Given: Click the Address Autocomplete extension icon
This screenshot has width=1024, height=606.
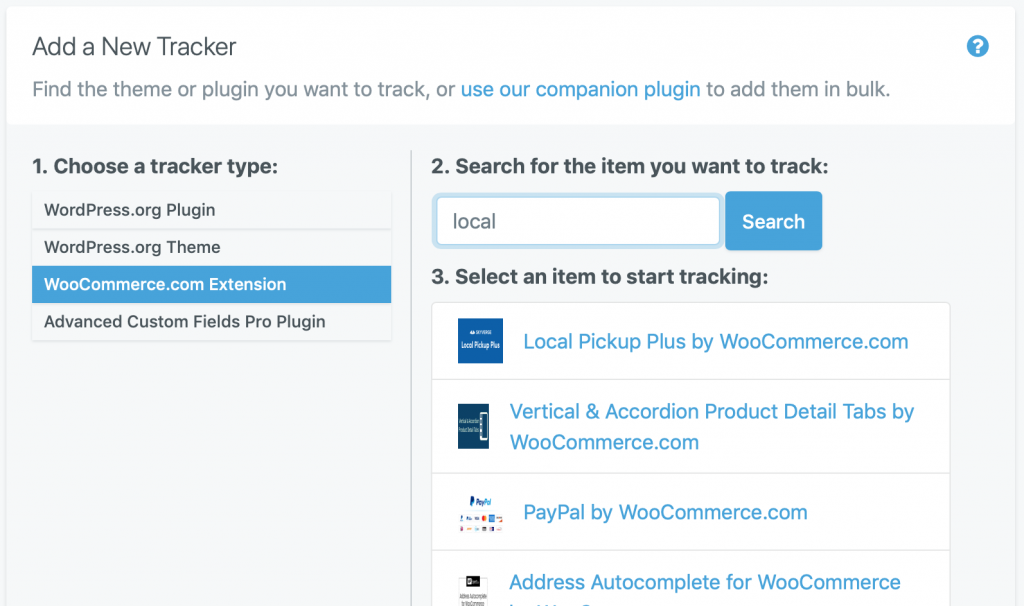Looking at the screenshot, I should point(473,590).
